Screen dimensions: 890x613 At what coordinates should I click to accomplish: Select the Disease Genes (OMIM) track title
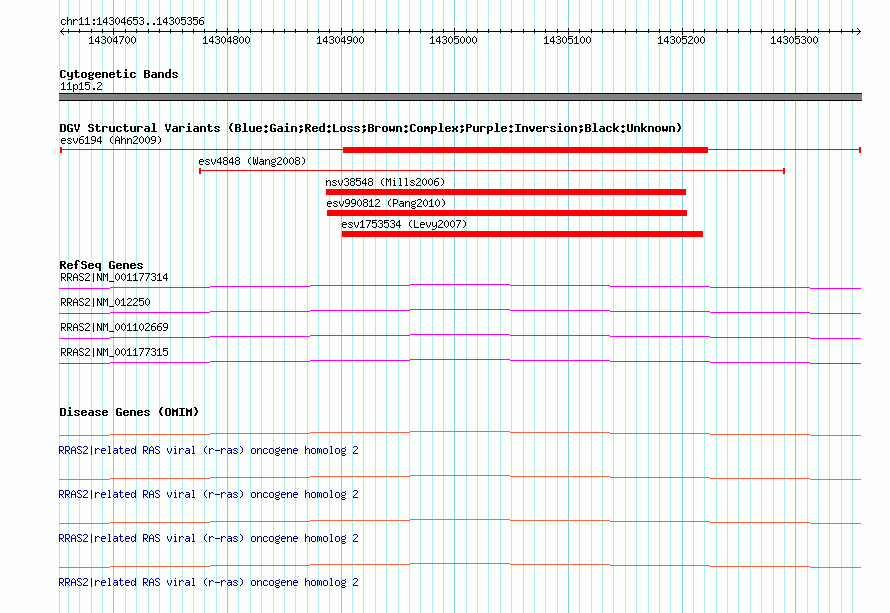[129, 412]
